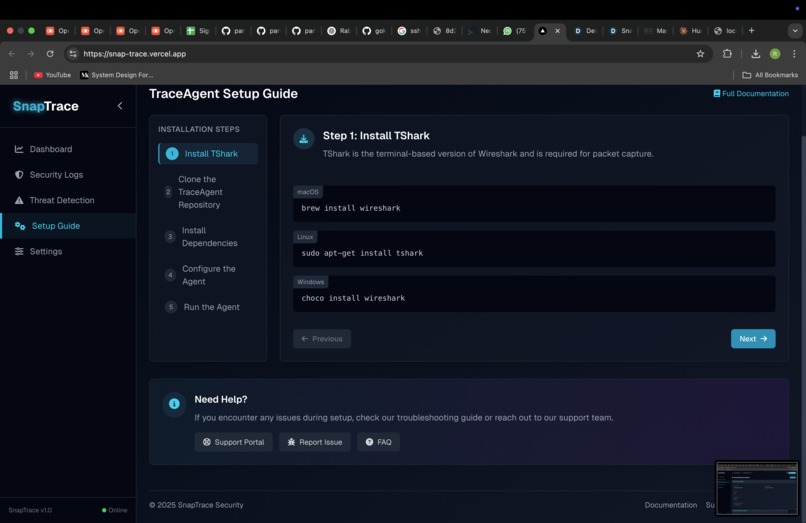Switch to the green Sig spreadsheet tab
Screen dimensions: 806x523
197,31
